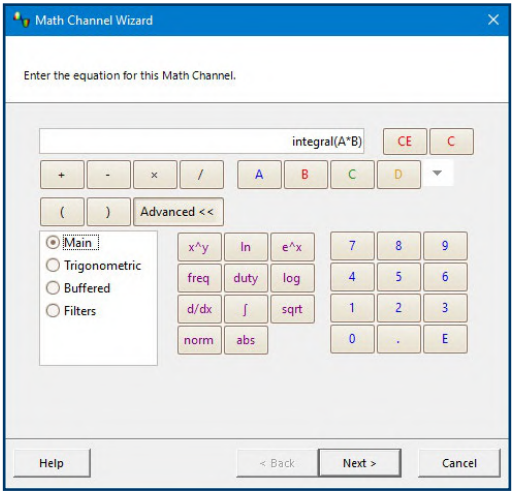Insert the integral symbol function
The height and width of the screenshot is (497, 515).
pyautogui.click(x=246, y=309)
